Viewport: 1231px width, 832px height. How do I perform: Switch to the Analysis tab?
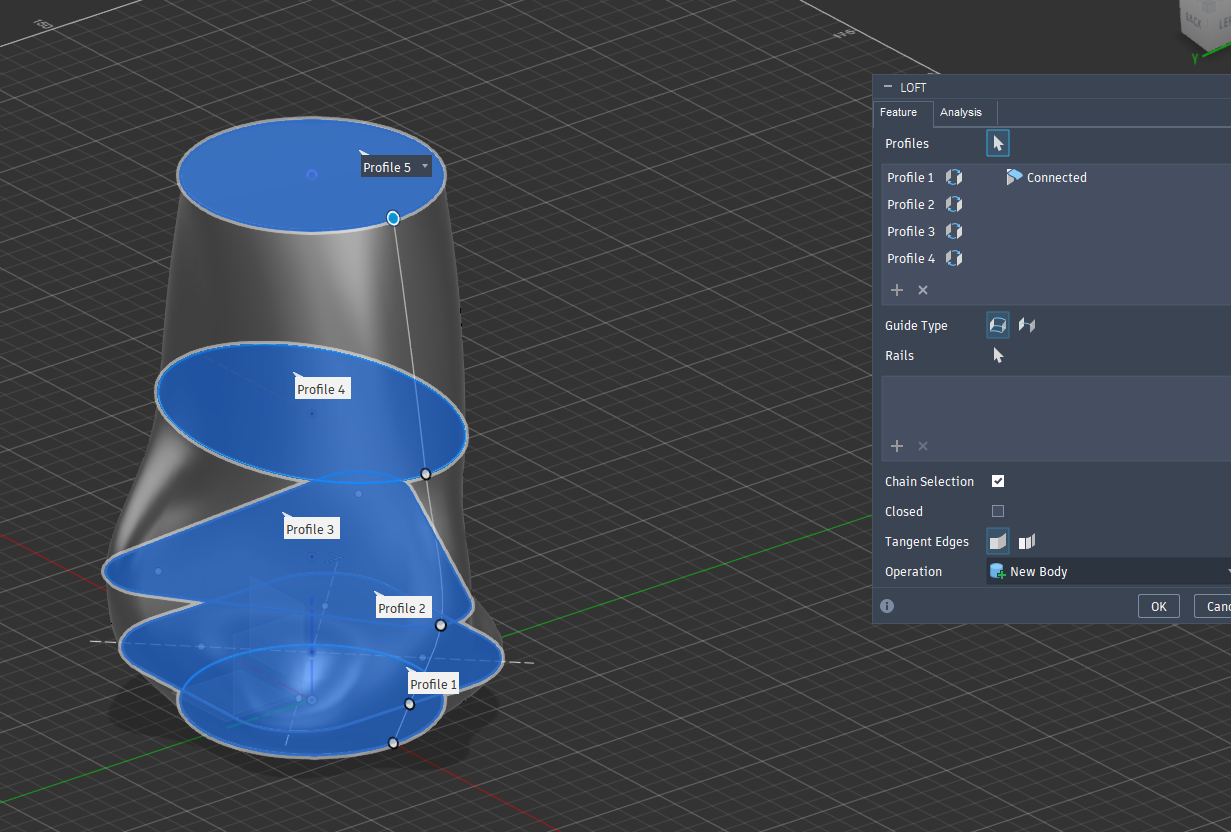coord(961,112)
